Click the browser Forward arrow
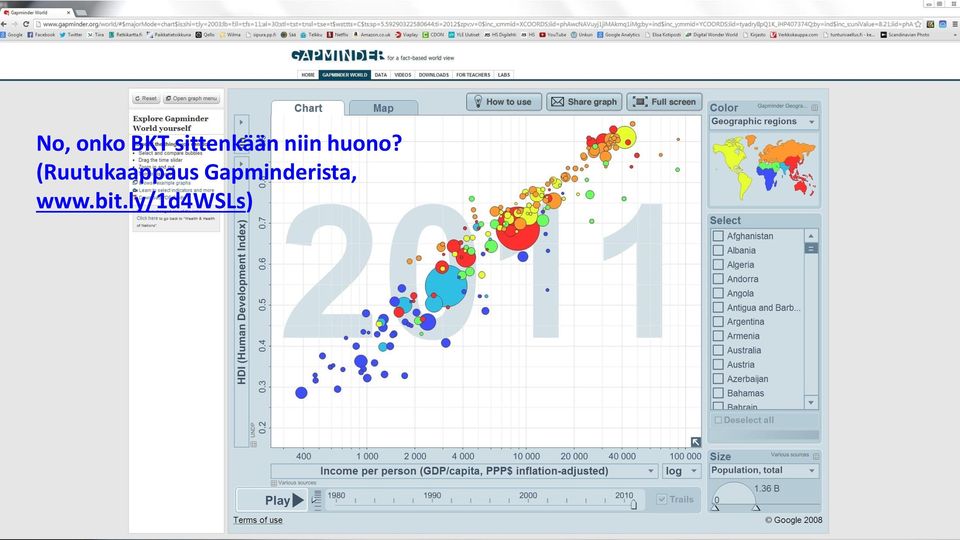Image resolution: width=960 pixels, height=540 pixels. coord(15,24)
